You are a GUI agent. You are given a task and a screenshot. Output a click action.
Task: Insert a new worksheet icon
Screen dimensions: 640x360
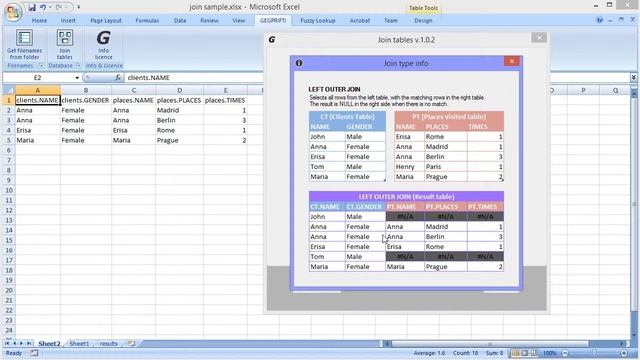tap(131, 344)
